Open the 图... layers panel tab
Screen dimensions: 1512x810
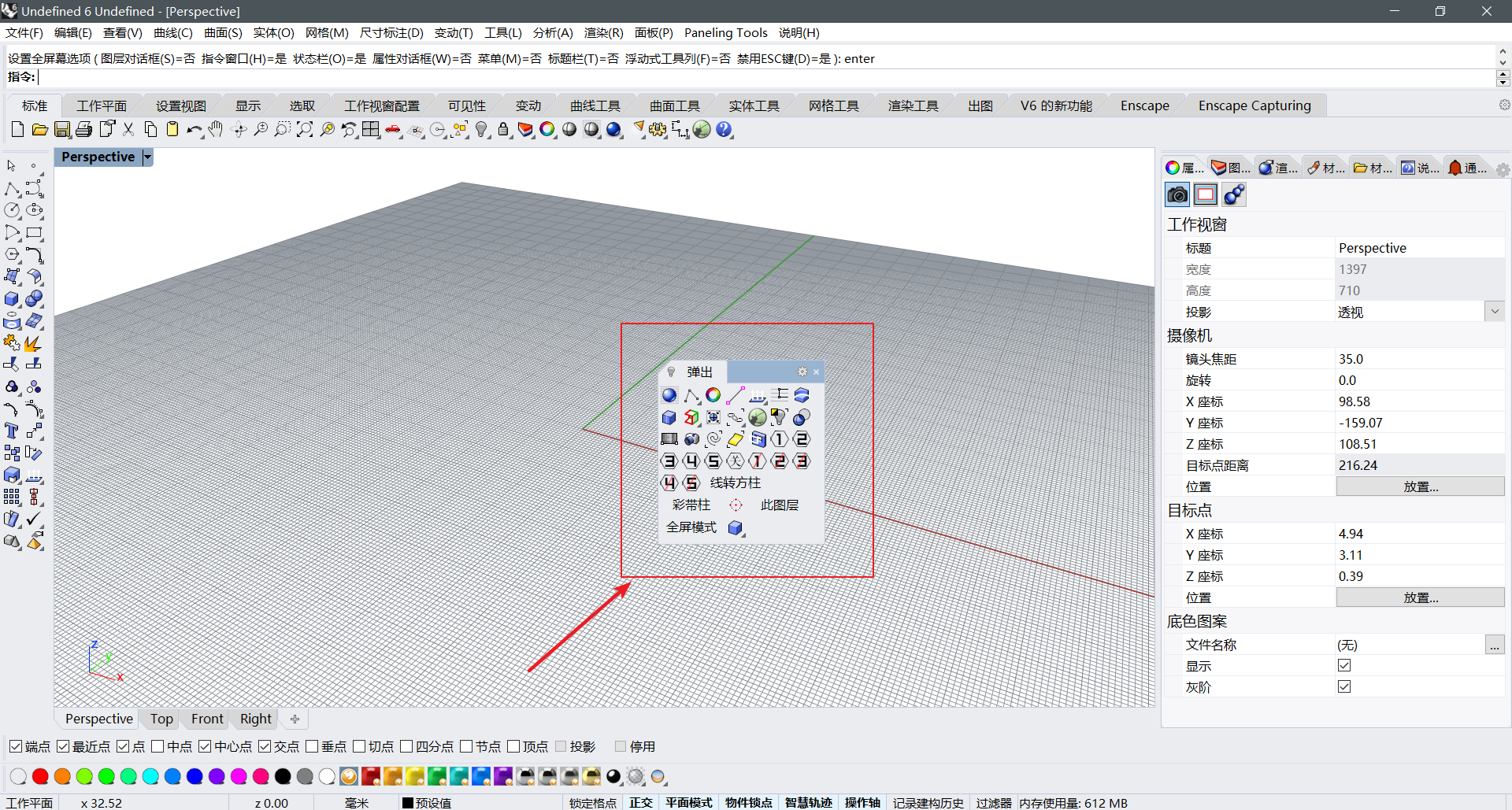(1230, 168)
